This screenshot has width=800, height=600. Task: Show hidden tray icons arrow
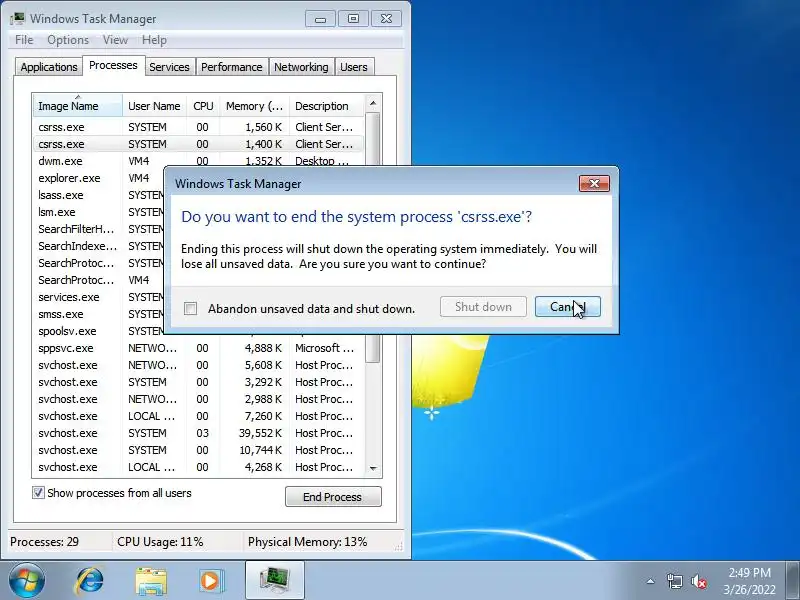click(x=651, y=581)
